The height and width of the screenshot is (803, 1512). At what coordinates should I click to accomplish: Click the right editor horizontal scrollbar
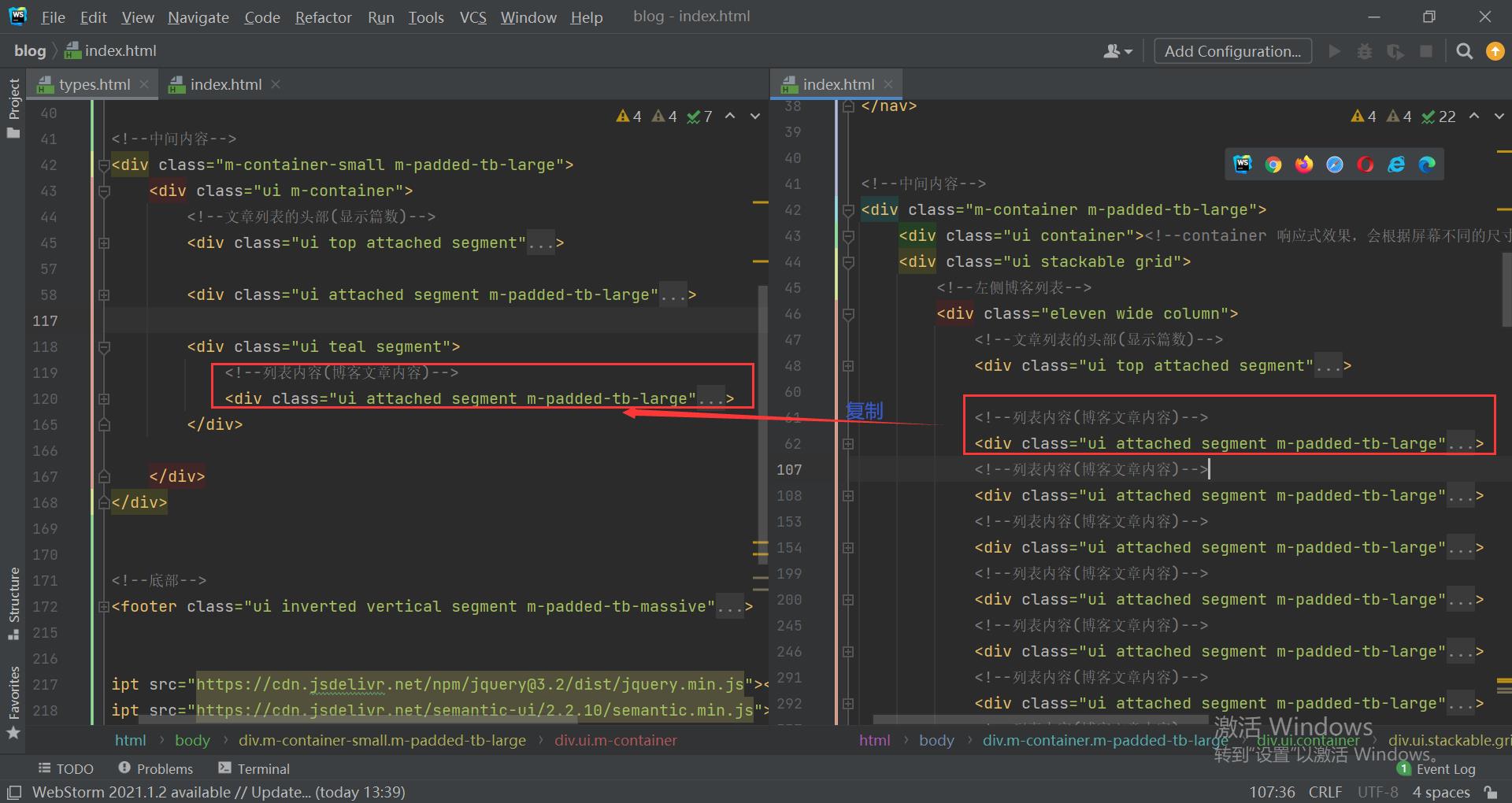coord(1039,720)
